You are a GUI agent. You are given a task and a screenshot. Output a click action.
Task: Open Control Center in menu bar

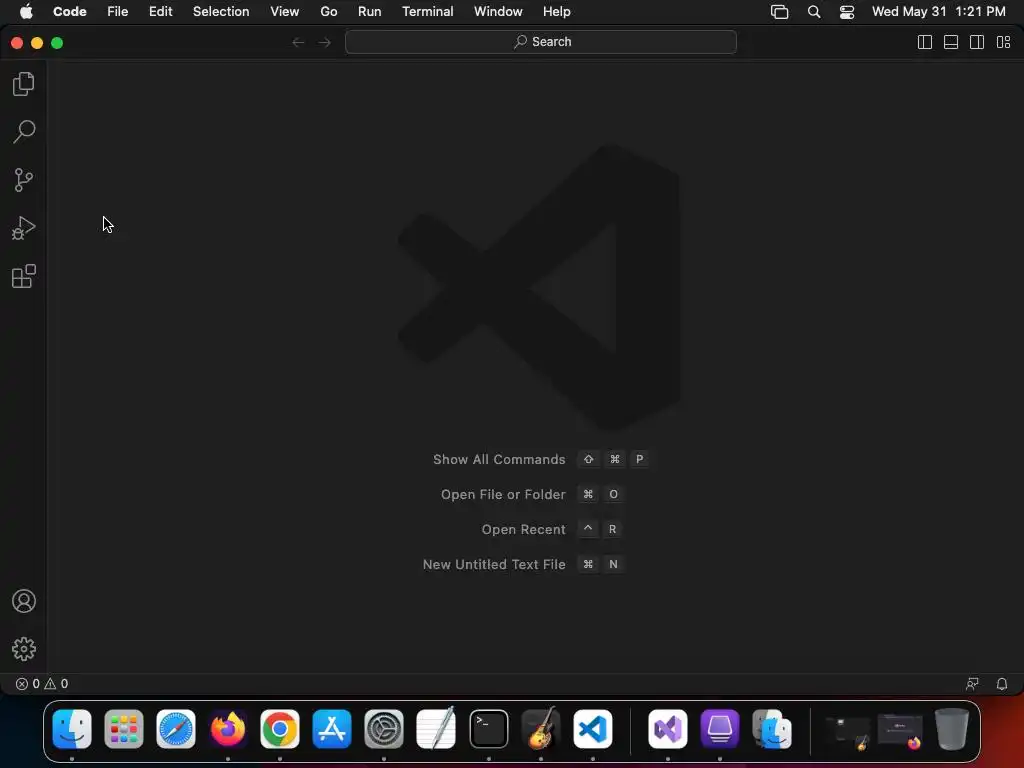[x=847, y=12]
